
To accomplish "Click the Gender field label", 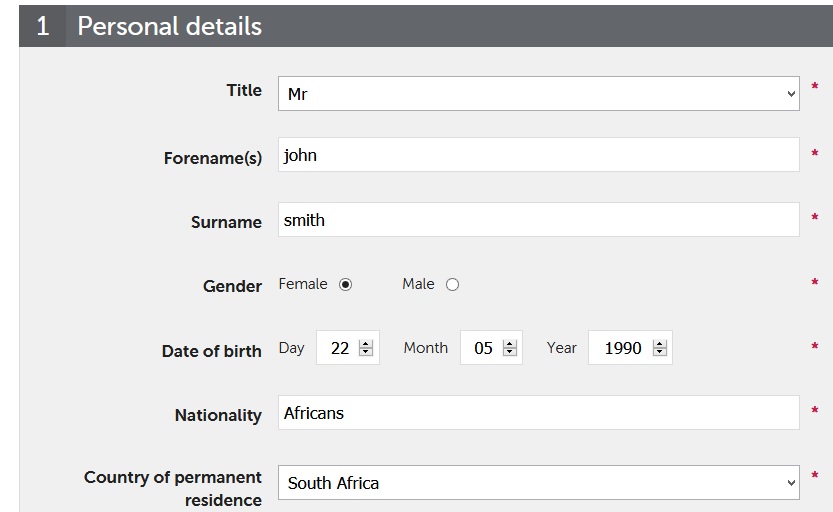I will [x=232, y=286].
